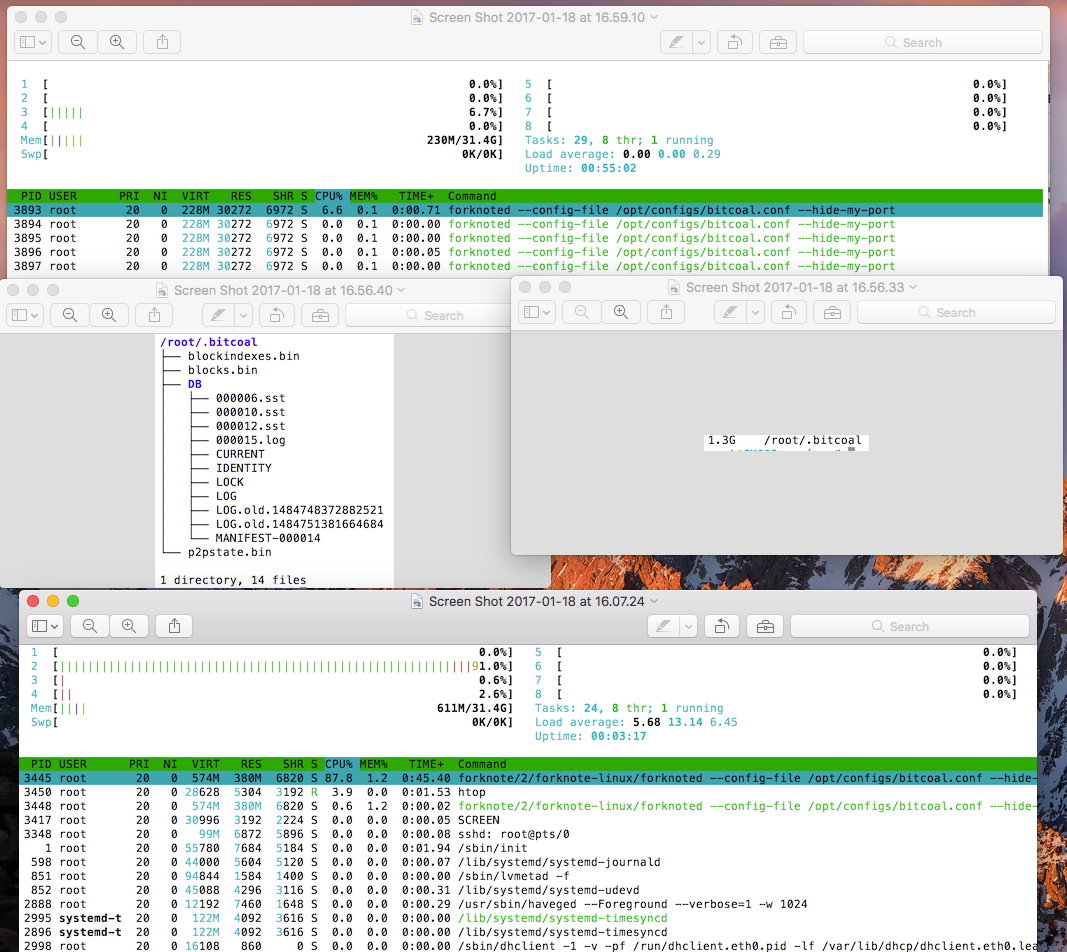This screenshot has width=1067, height=952.
Task: Rotate image in the 16.59.10 window
Action: point(735,42)
